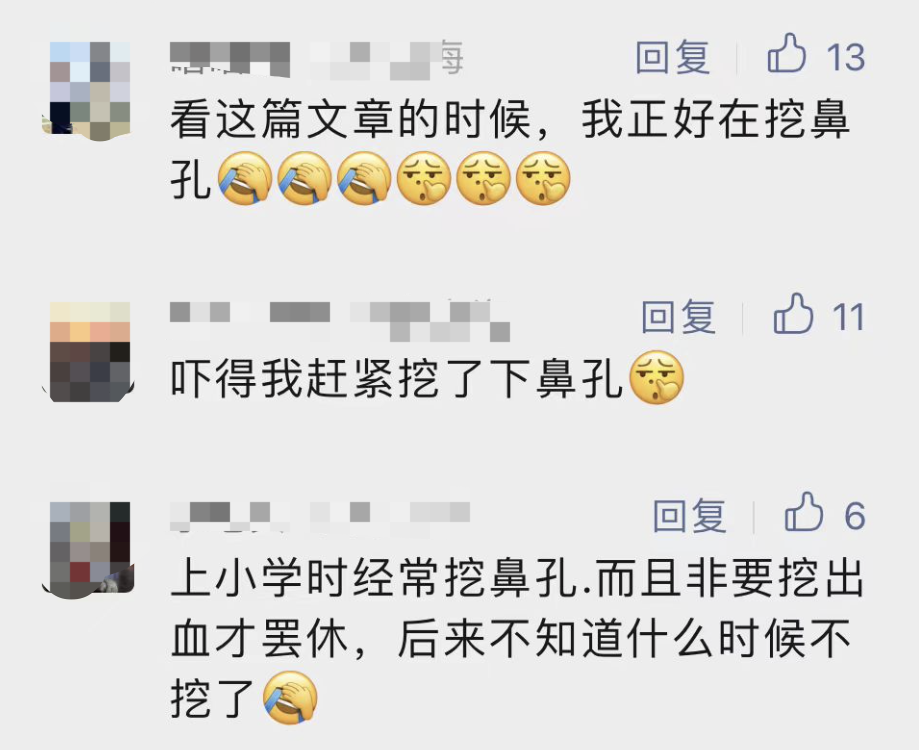Tap thumbs-up icon beside the 11 count
Screen dimensions: 920x750
[x=793, y=314]
